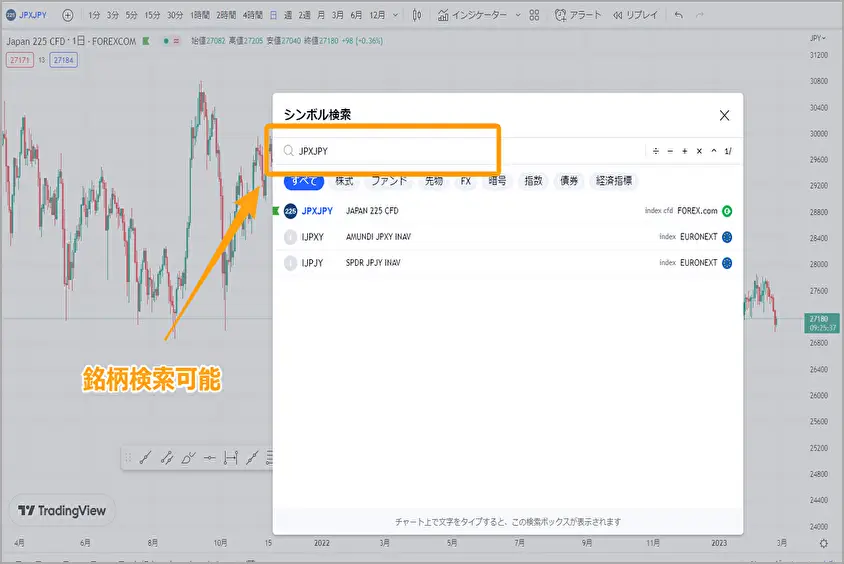Expand the indicators favorites dropdown arrow

click(x=518, y=15)
